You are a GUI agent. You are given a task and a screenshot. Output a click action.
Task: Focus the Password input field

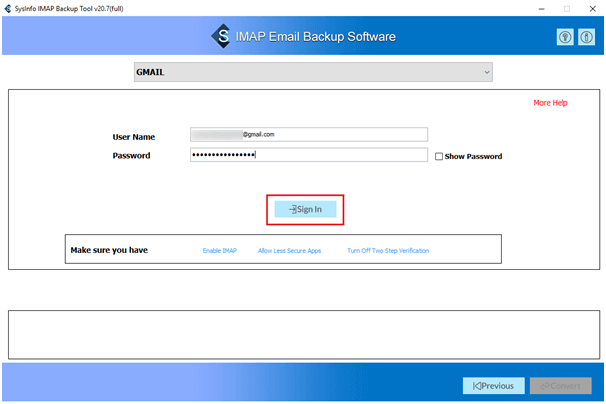point(309,155)
